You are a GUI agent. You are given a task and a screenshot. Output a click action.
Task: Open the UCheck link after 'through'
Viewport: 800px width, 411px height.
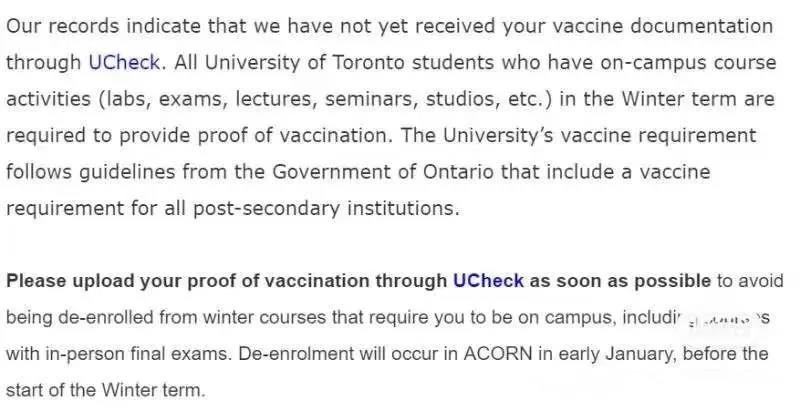124,63
